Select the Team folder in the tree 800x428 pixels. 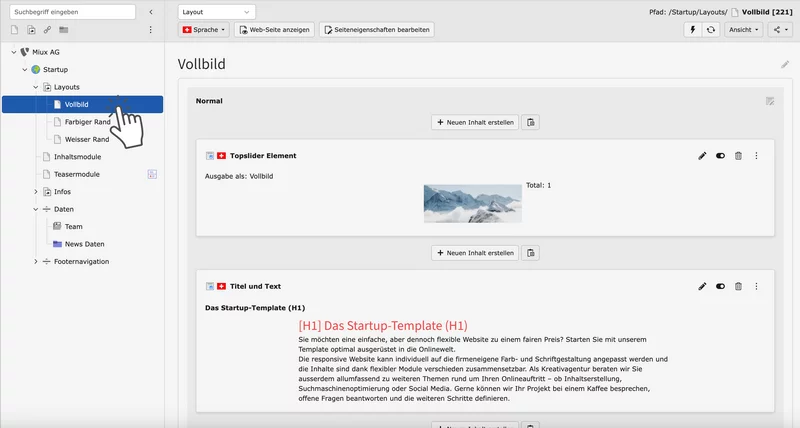[73, 226]
